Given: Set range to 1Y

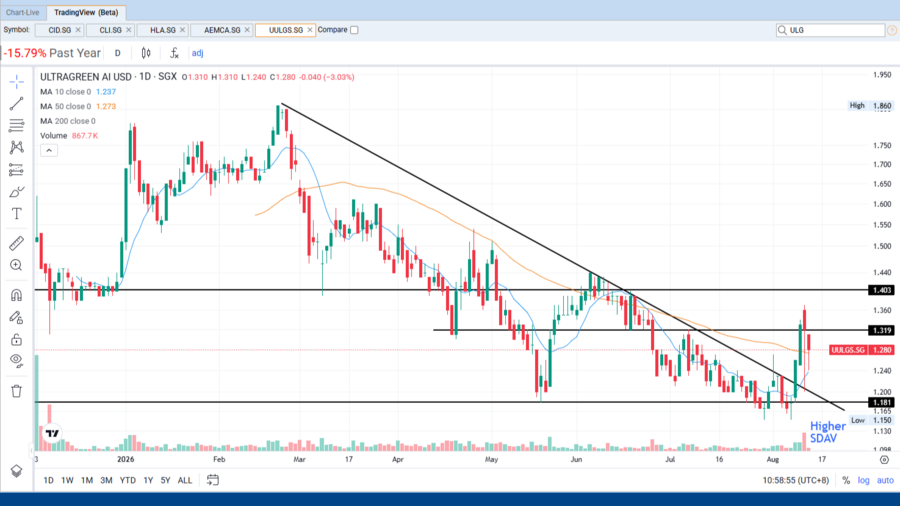Looking at the screenshot, I should [x=148, y=480].
